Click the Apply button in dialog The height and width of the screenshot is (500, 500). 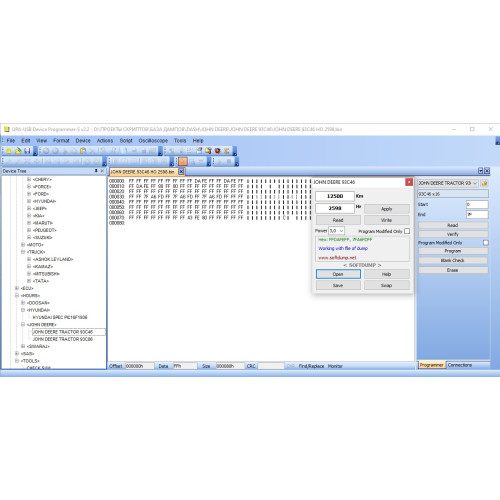pos(387,209)
